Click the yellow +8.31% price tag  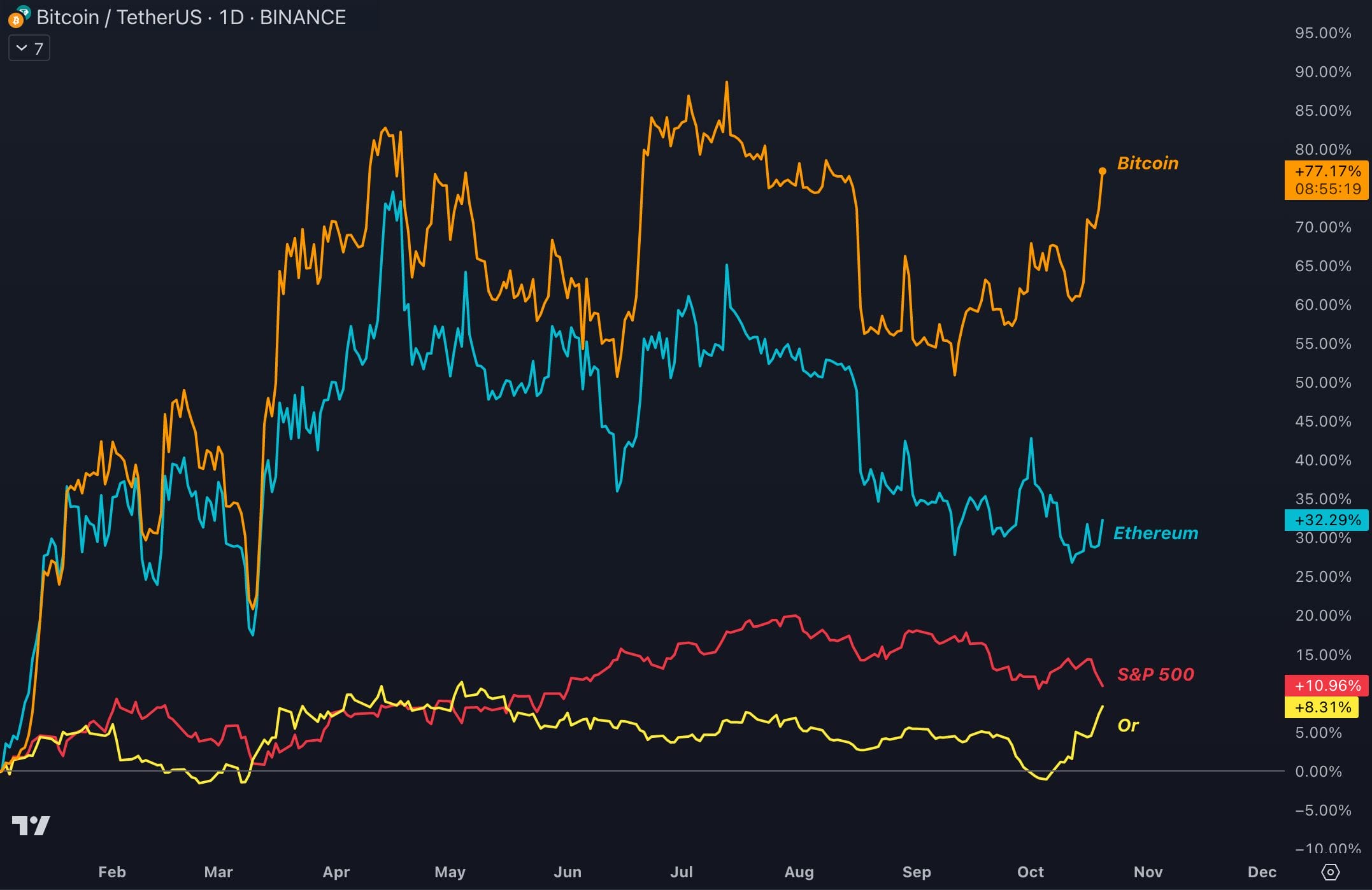(x=1322, y=707)
